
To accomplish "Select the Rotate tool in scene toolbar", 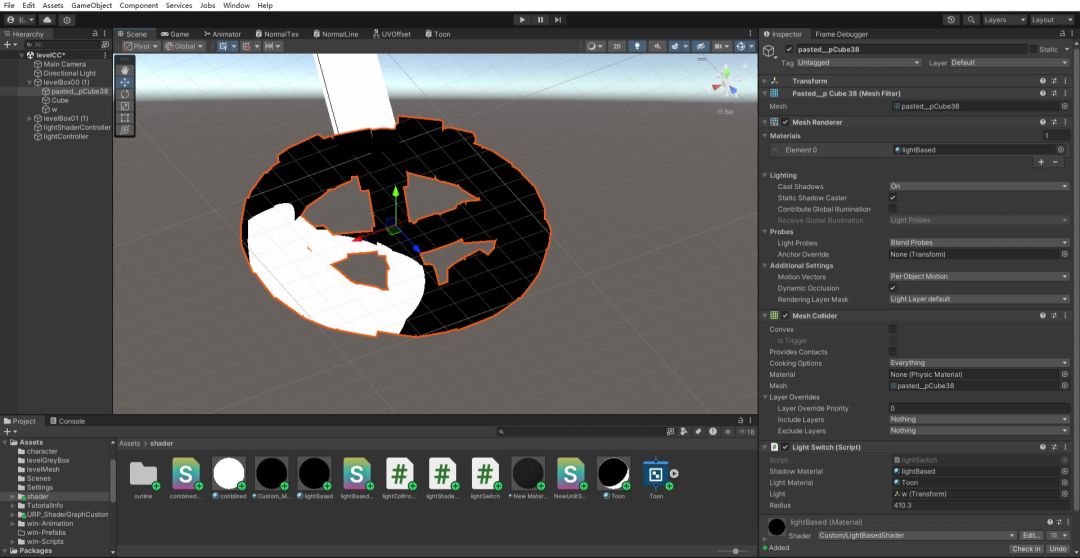I will (x=125, y=94).
